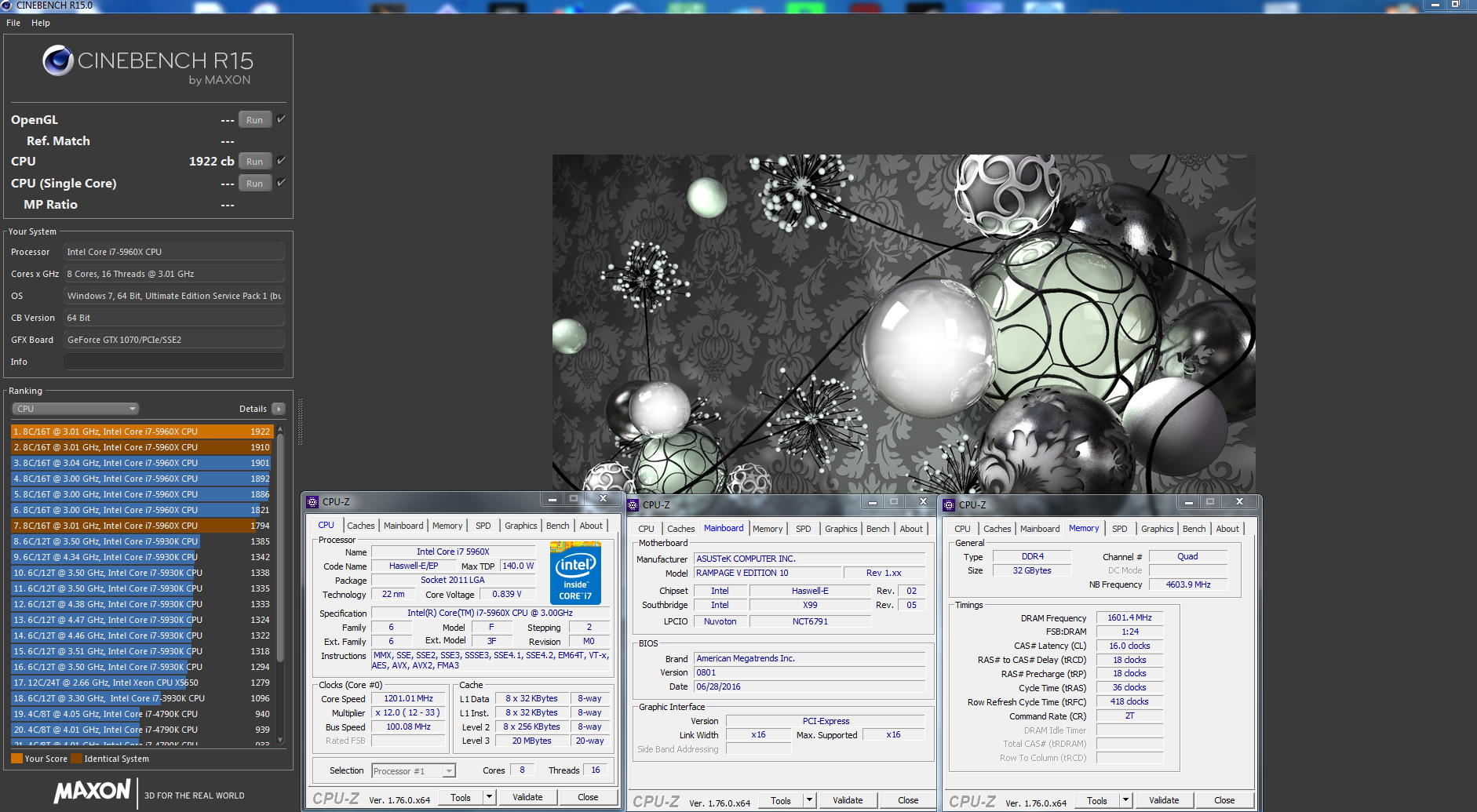Switch to Caches tab in first CPU-Z window
This screenshot has height=812, width=1477.
pos(361,526)
